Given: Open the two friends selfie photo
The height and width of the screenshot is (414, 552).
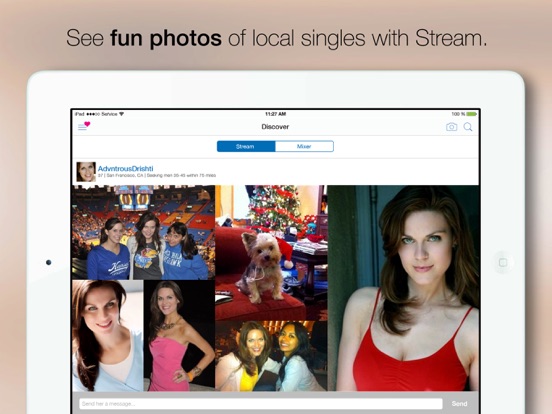Looking at the screenshot, I should (x=271, y=356).
